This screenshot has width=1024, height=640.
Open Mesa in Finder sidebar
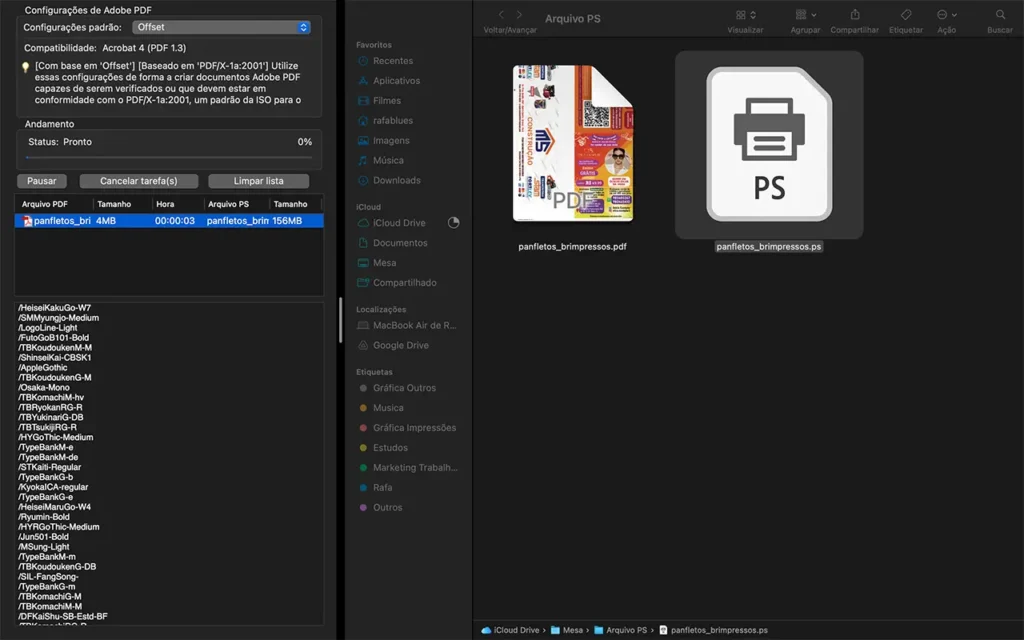click(x=384, y=263)
